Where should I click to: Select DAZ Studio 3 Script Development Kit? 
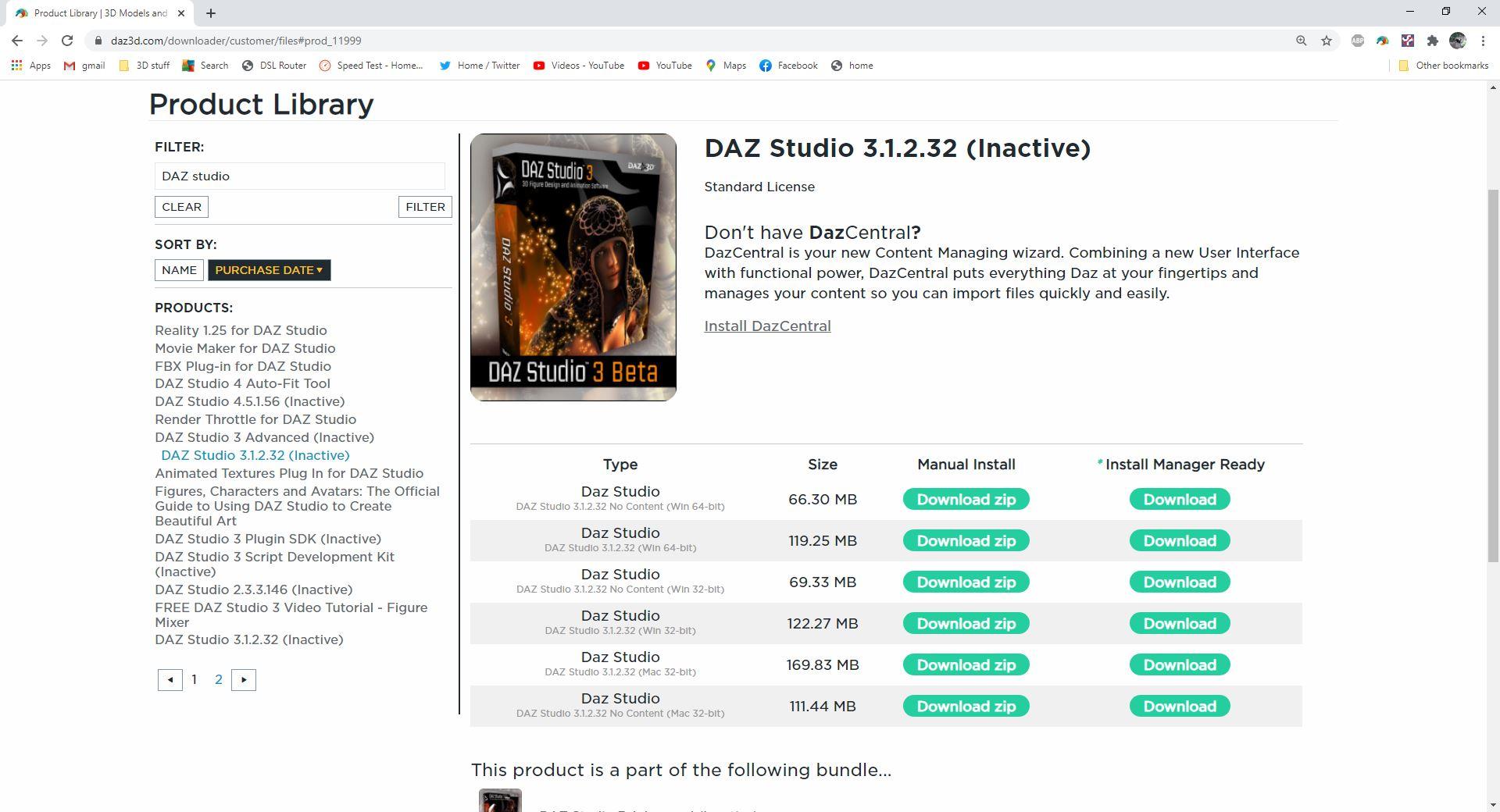point(274,564)
